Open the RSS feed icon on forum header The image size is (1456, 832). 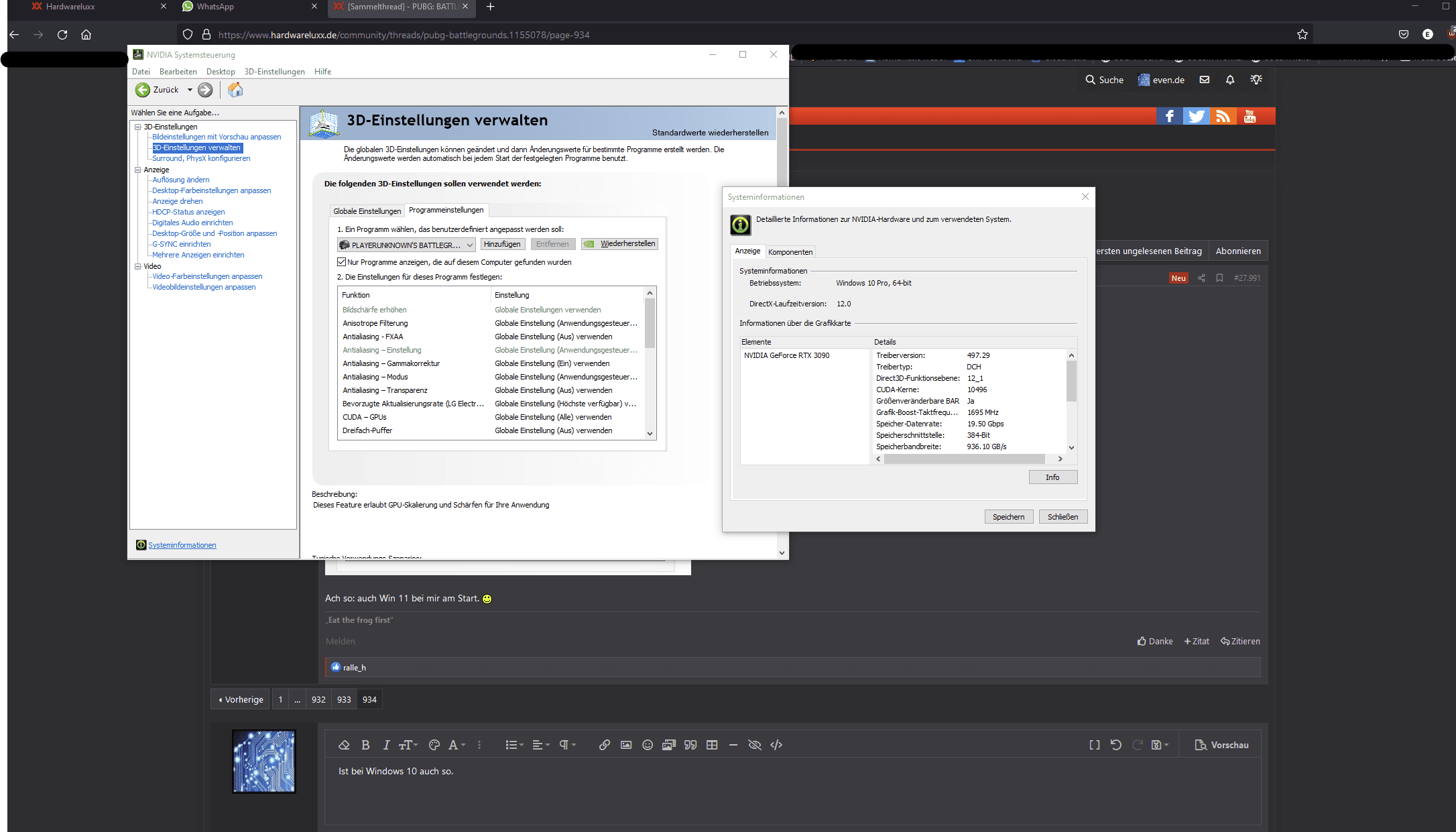point(1223,116)
